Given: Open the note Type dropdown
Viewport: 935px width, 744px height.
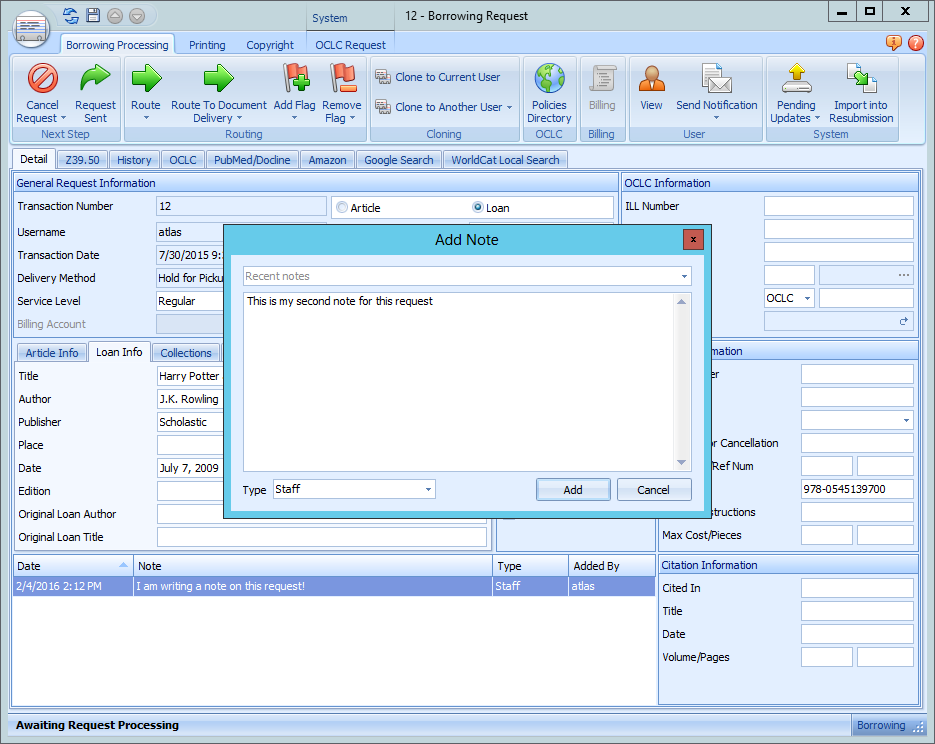Looking at the screenshot, I should 428,490.
